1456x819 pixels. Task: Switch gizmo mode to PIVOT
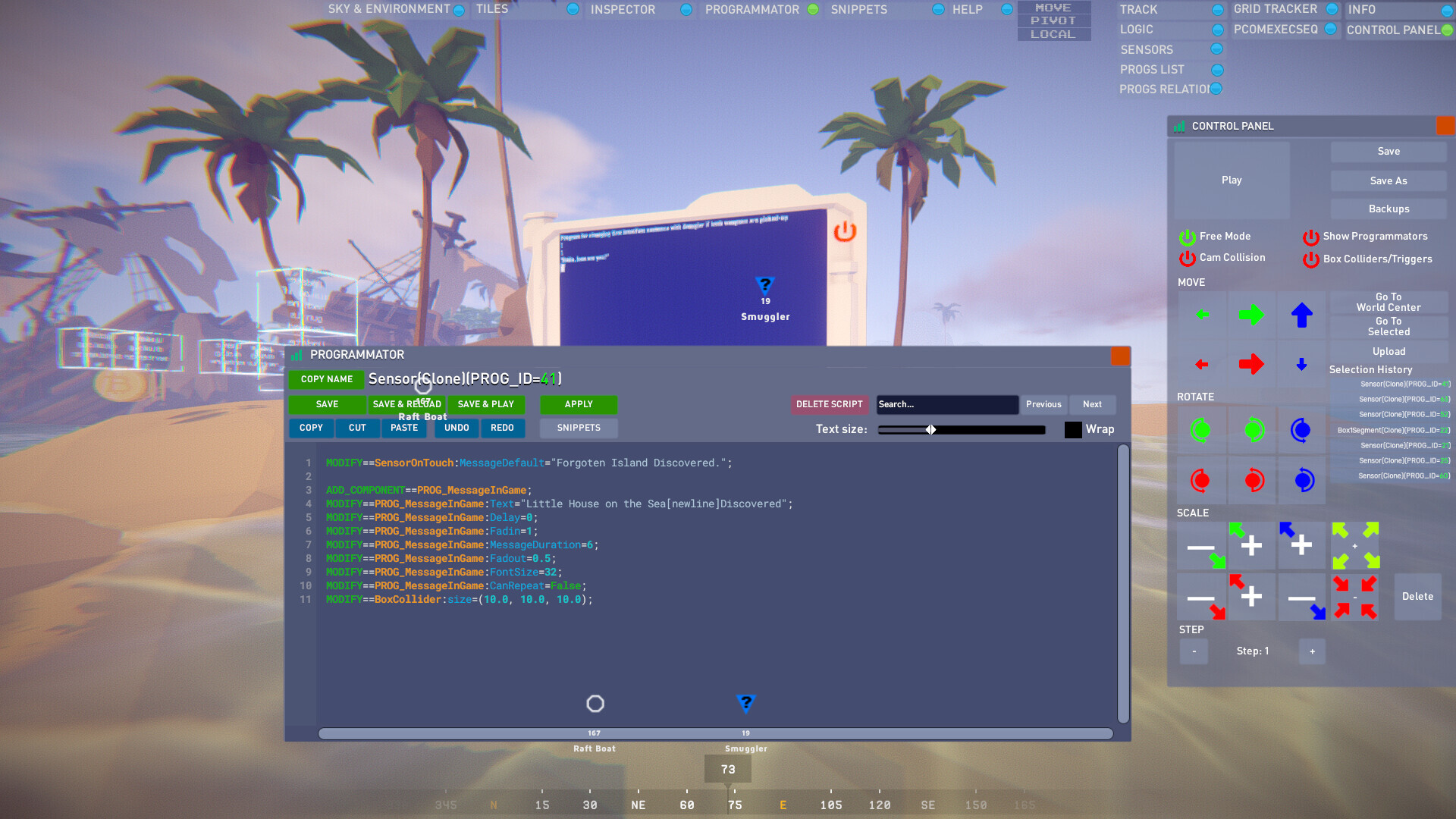tap(1053, 20)
